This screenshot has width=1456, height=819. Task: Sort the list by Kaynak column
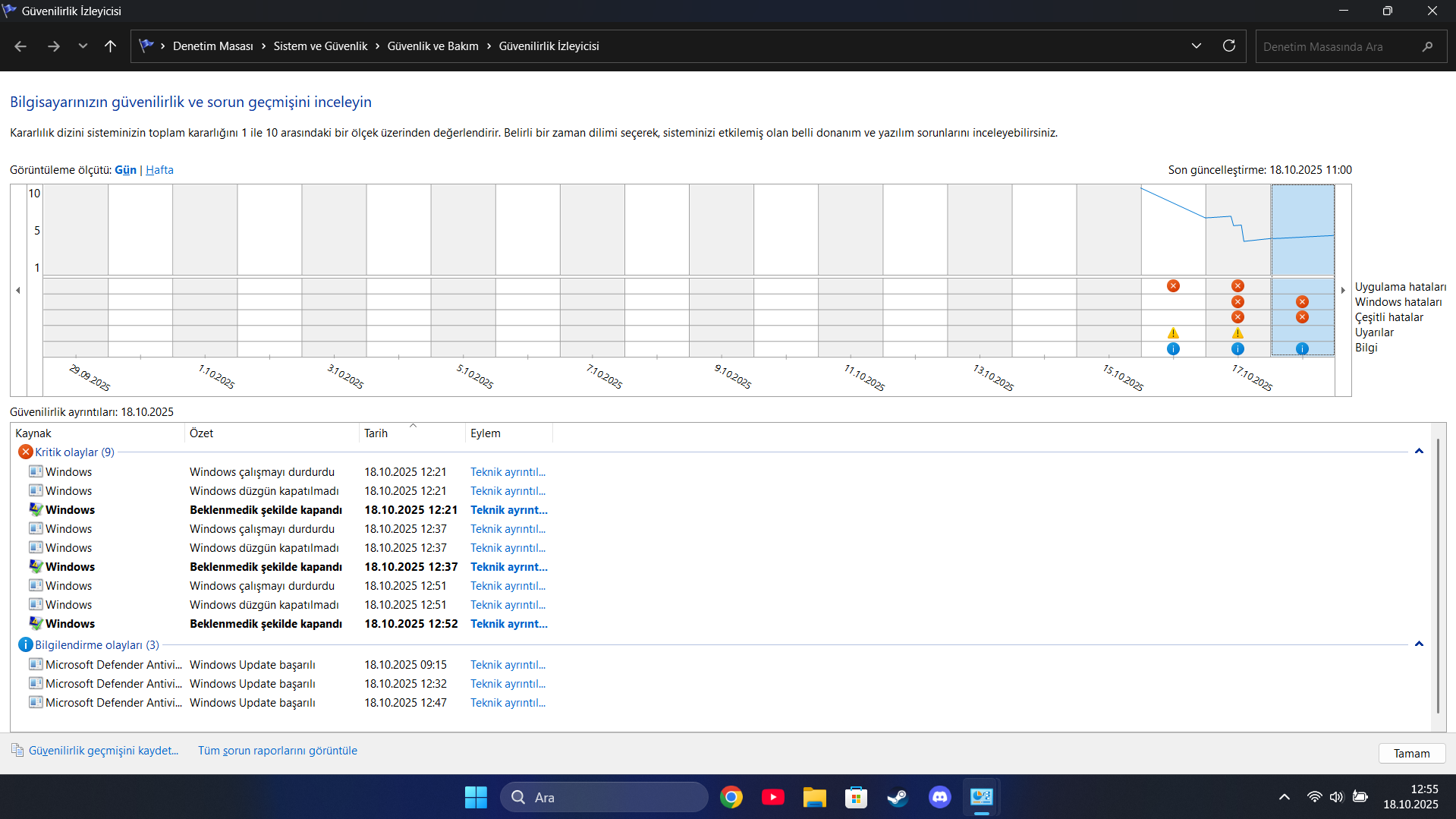(97, 433)
